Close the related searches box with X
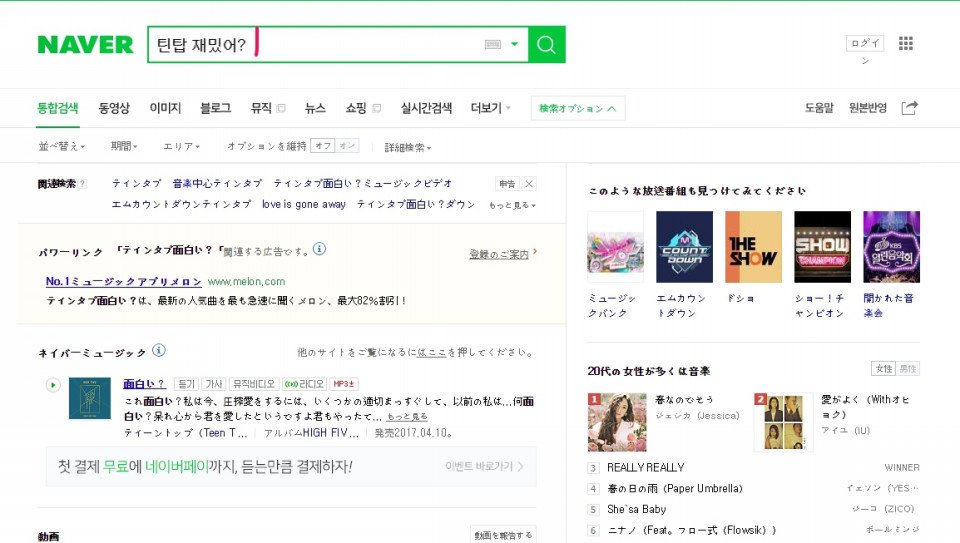 click(529, 184)
